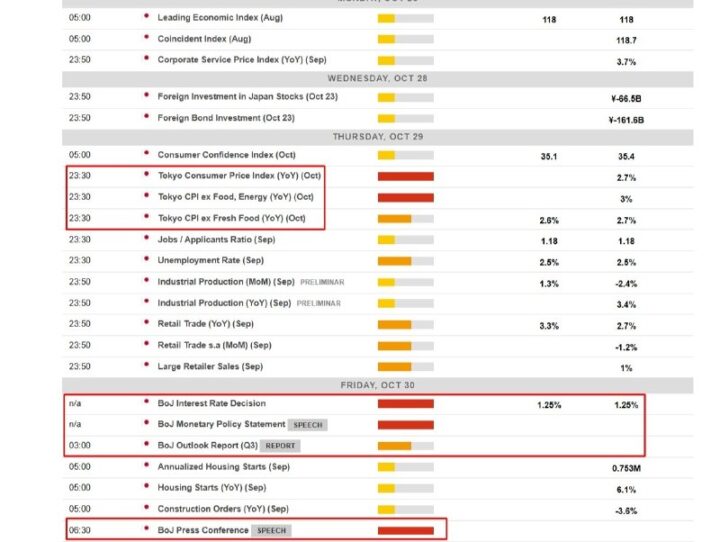Open the Tokyo CPI ex Food, Energy event
The image size is (720, 542).
[x=236, y=197]
